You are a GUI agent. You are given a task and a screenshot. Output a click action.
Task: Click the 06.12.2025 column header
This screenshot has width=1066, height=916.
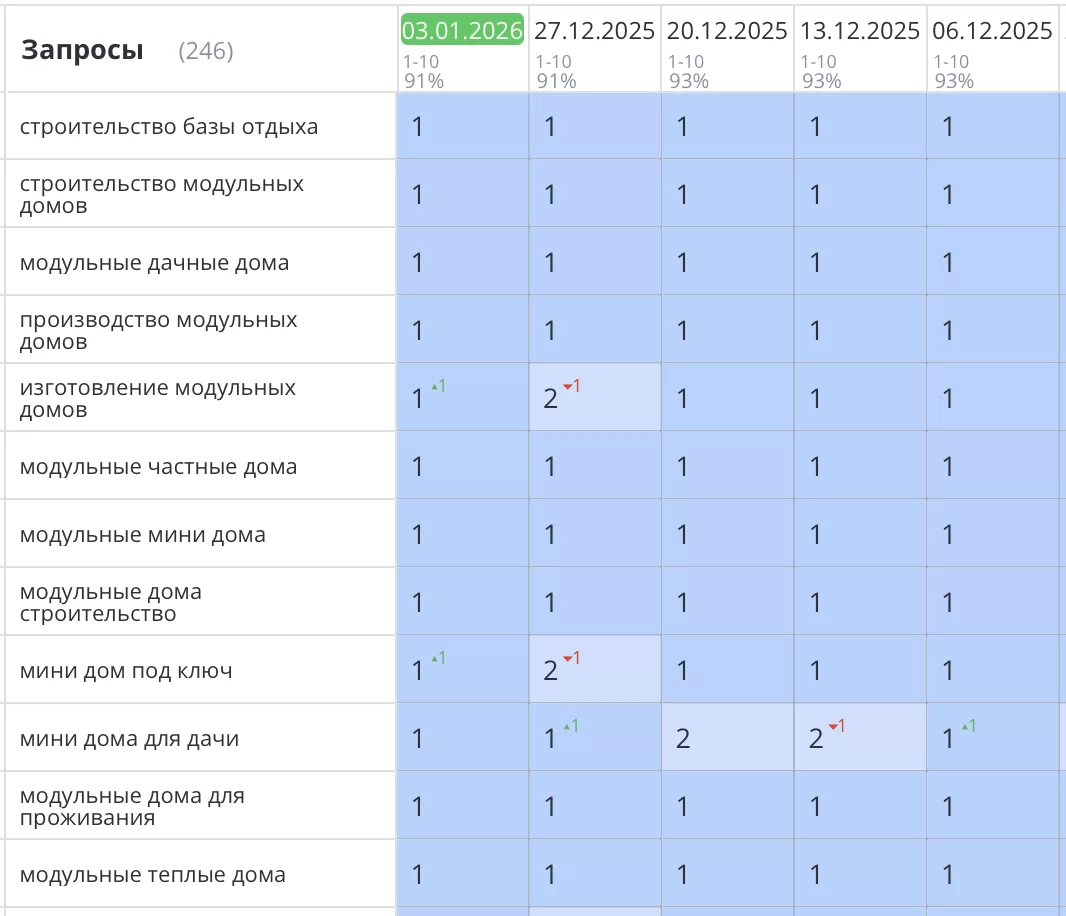[992, 31]
